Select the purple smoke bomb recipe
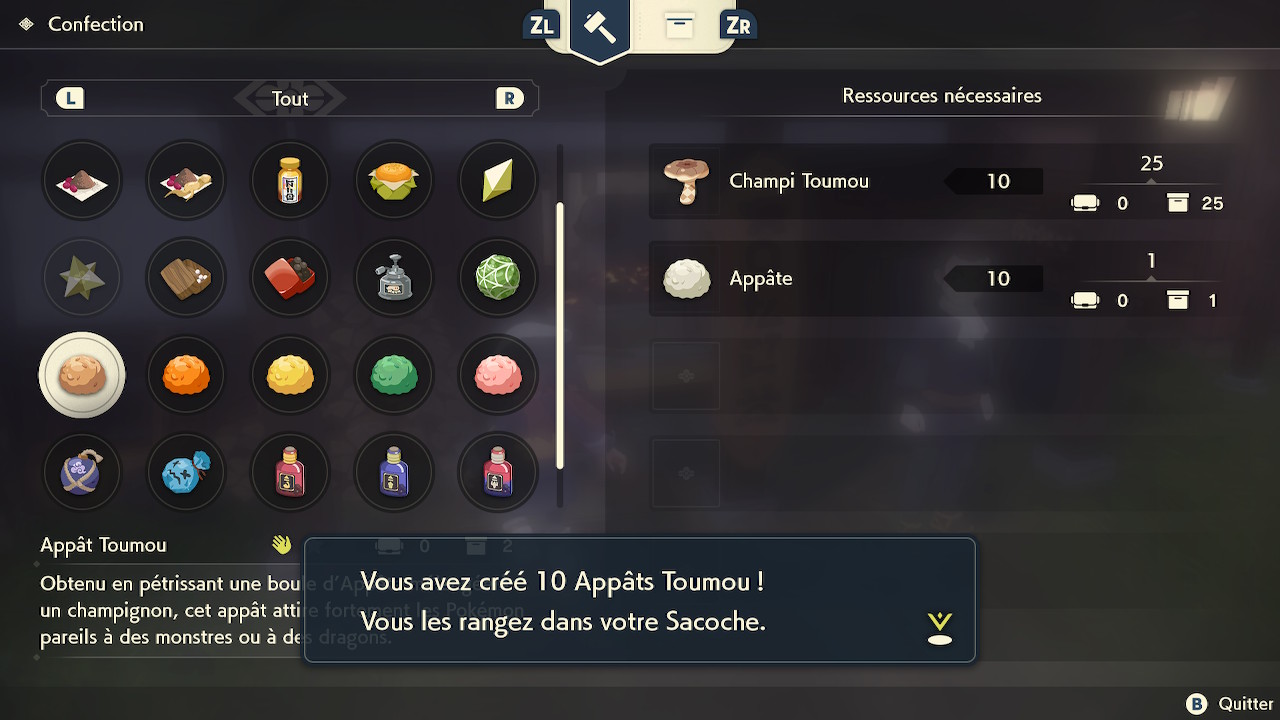 (82, 472)
